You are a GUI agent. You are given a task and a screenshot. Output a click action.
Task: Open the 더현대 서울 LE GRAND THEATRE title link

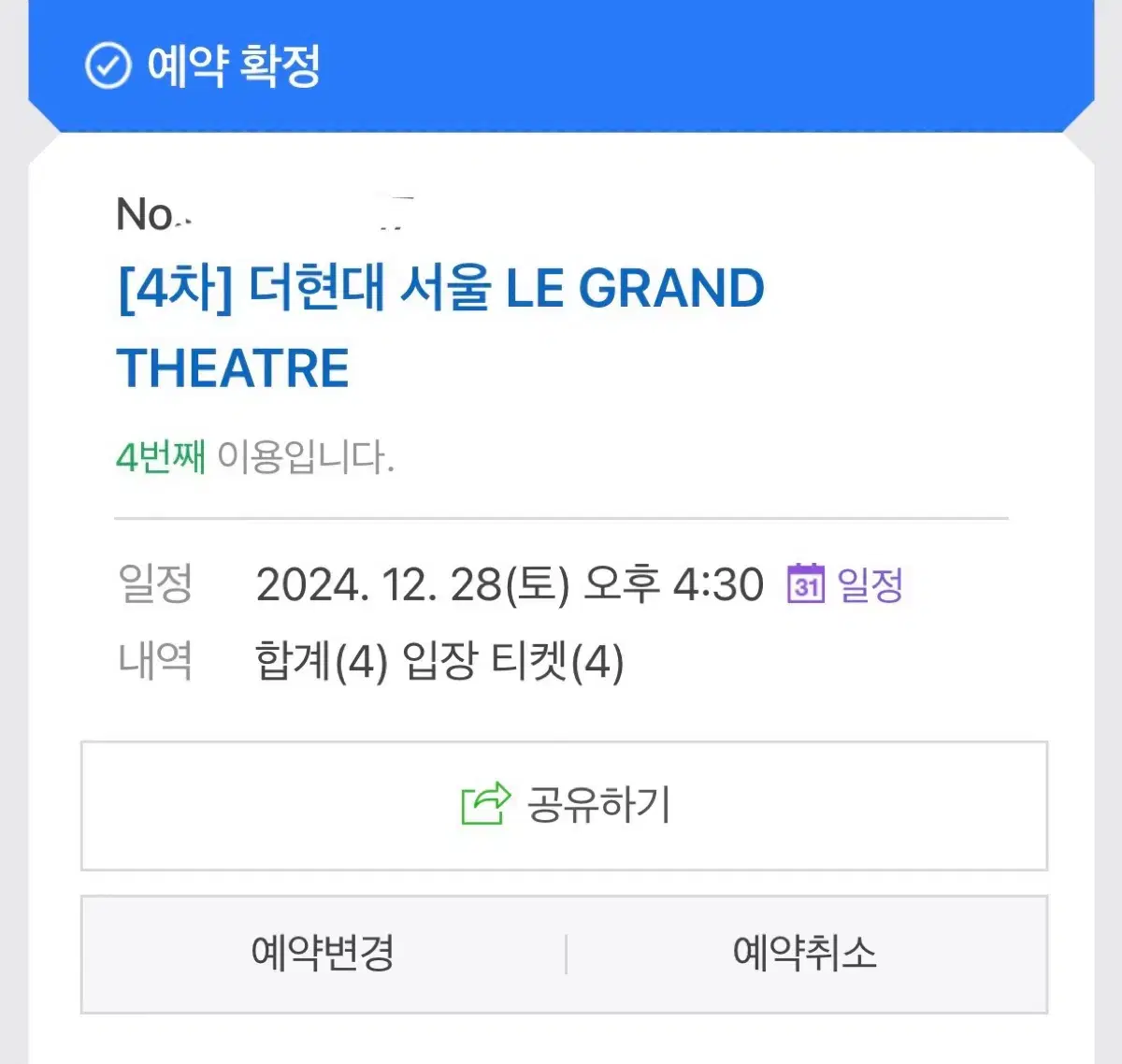440,327
